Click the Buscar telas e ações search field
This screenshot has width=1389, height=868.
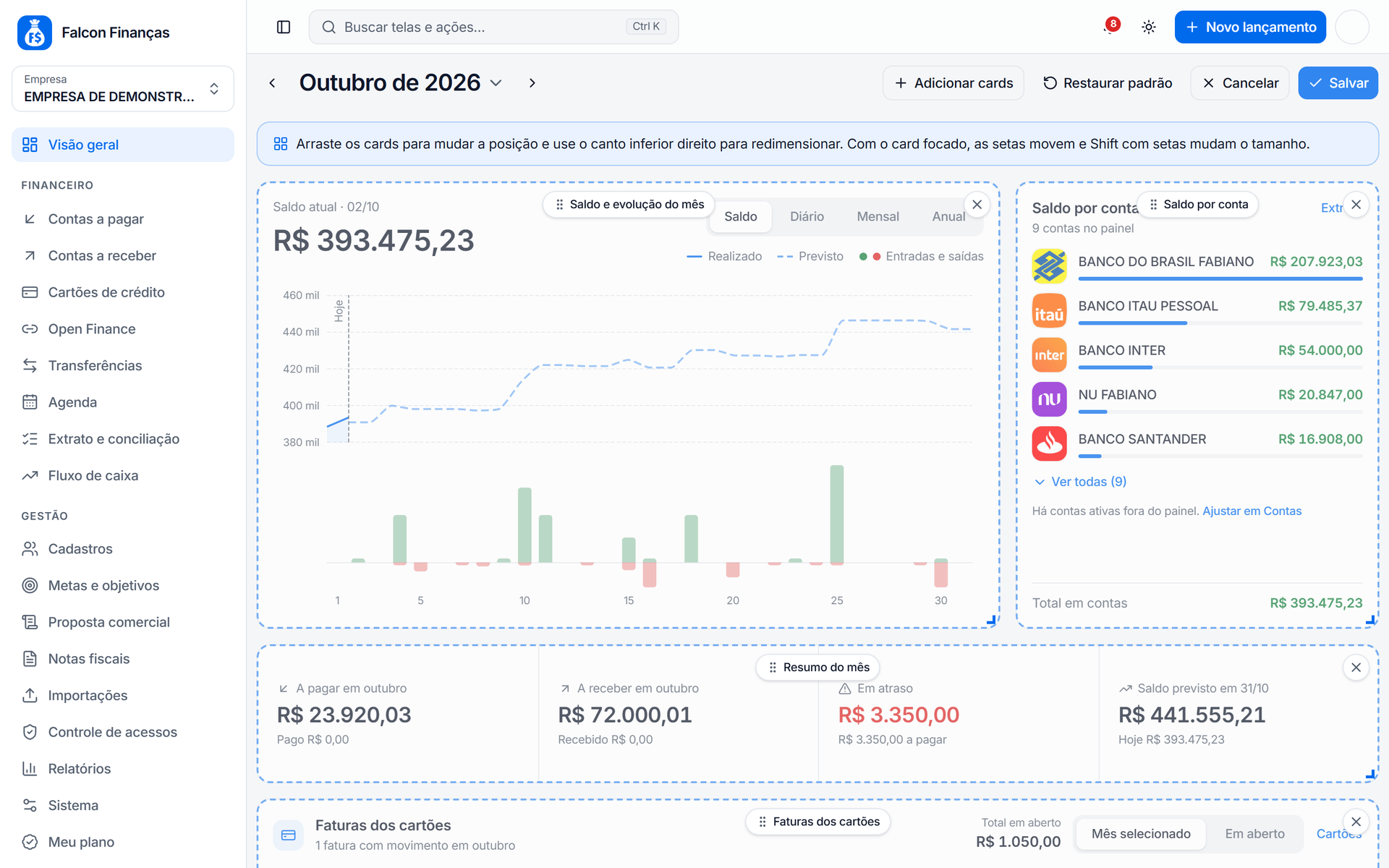coord(493,27)
